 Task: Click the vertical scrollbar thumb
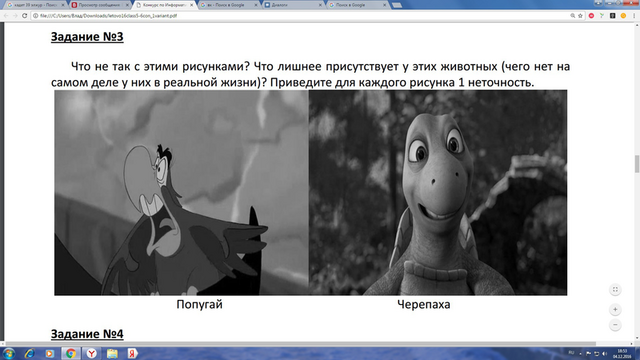tap(637, 164)
